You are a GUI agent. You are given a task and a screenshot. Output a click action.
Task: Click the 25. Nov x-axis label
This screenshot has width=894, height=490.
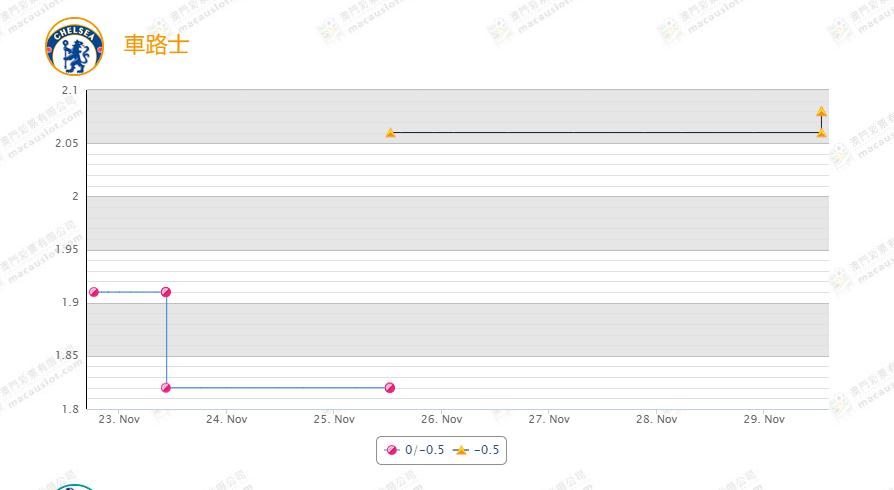tap(334, 419)
